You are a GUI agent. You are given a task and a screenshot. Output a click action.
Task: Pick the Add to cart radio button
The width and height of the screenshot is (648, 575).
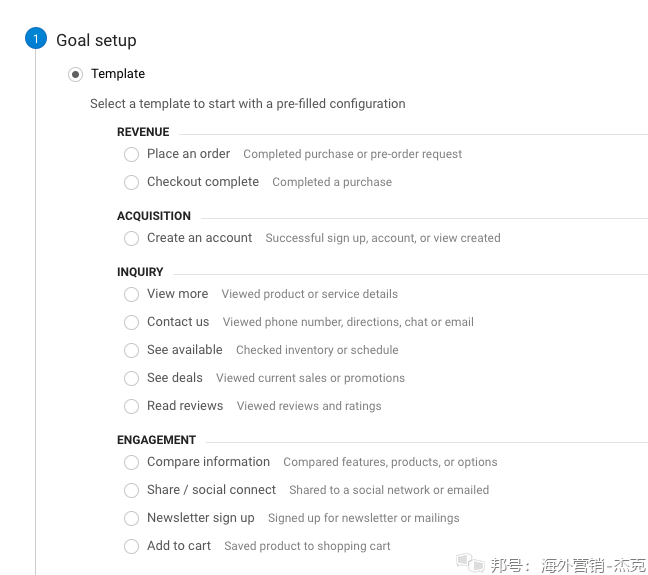(131, 547)
